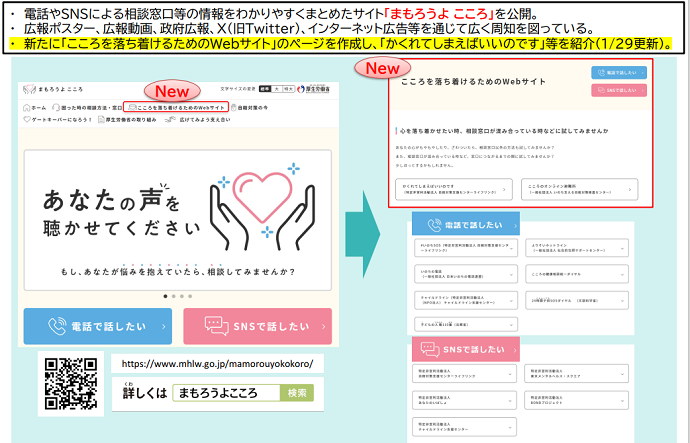
Task: Click the house icon for ホーム
Action: tap(26, 107)
